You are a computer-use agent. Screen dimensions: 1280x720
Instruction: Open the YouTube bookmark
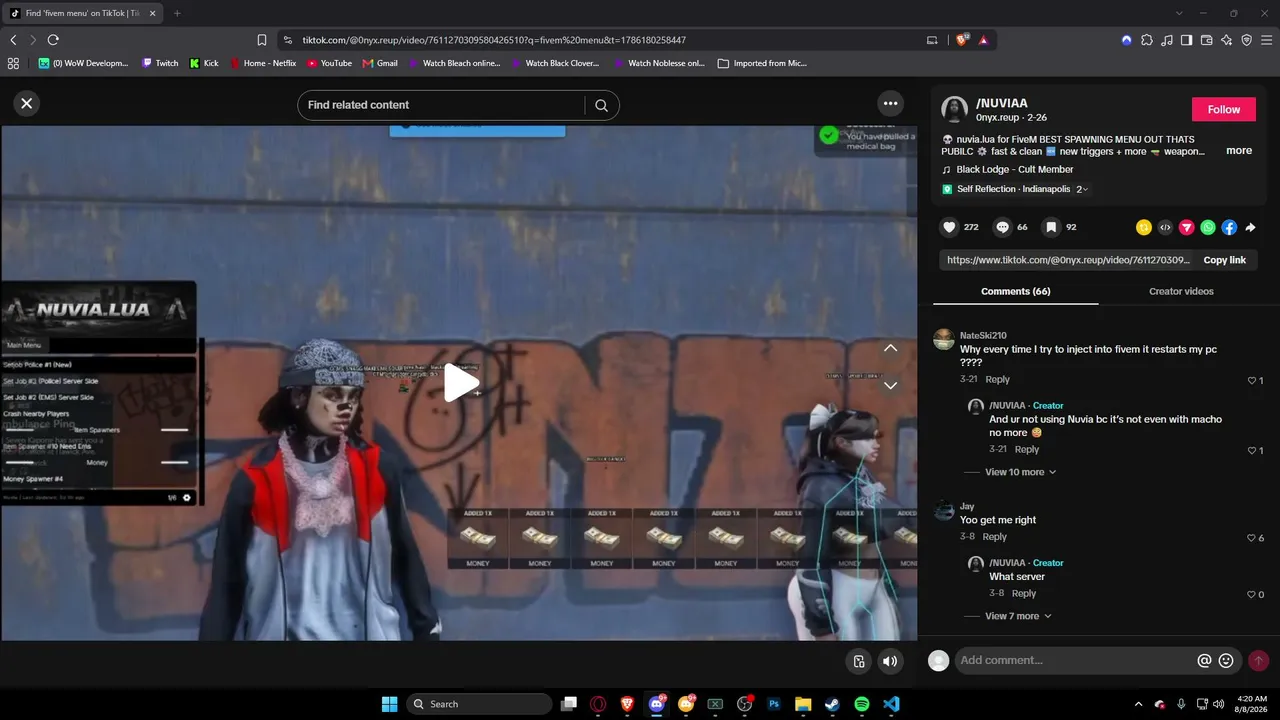pos(329,63)
